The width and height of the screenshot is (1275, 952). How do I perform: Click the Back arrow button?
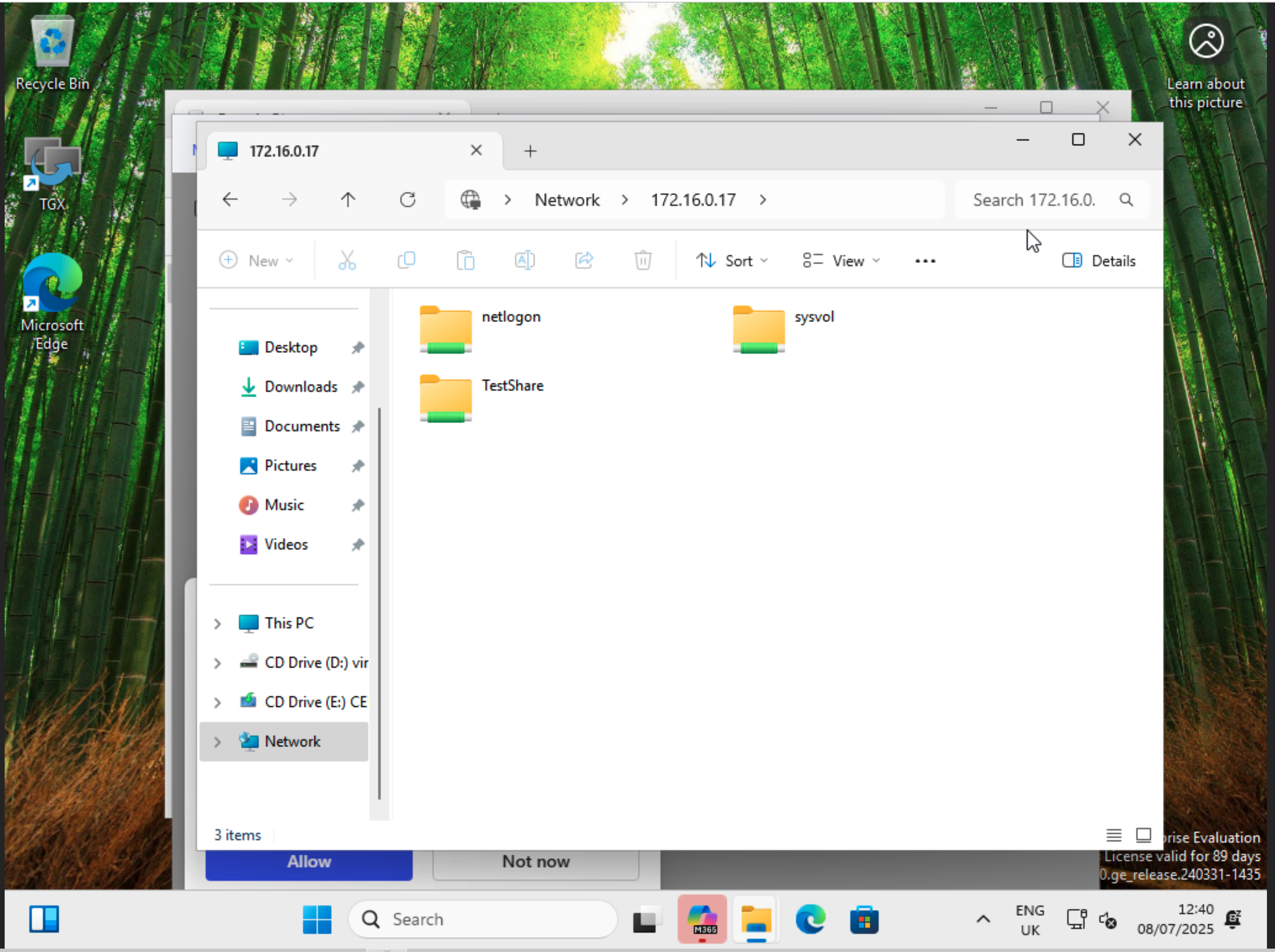tap(230, 200)
